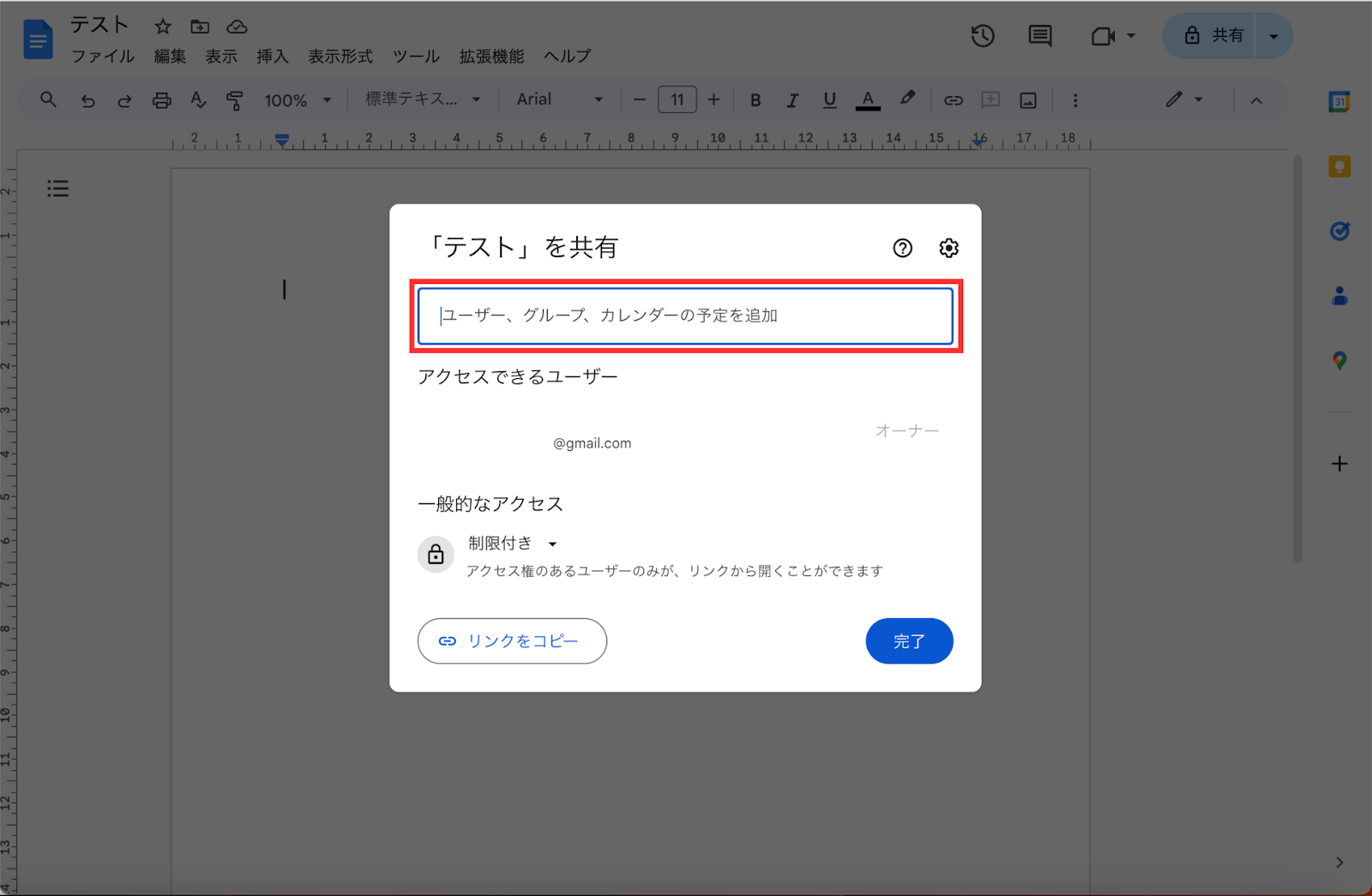Open the comments history icon

[1040, 36]
